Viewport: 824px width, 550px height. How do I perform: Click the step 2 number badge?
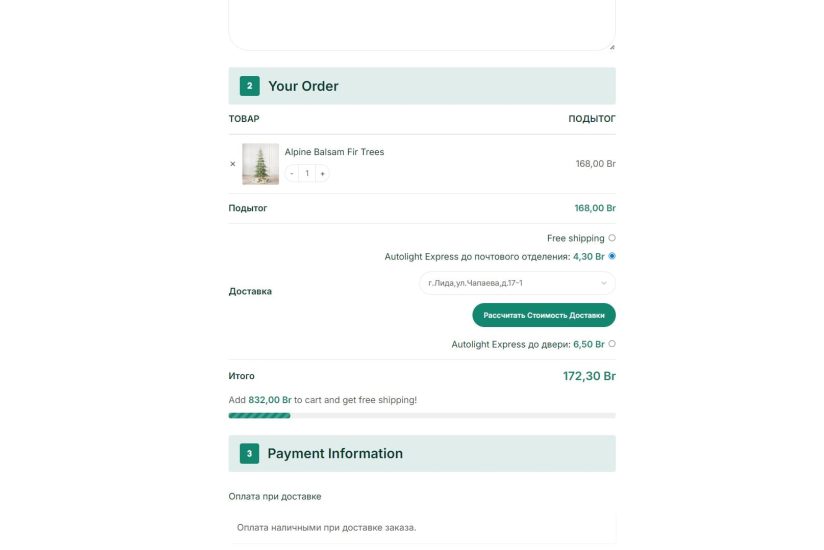249,86
